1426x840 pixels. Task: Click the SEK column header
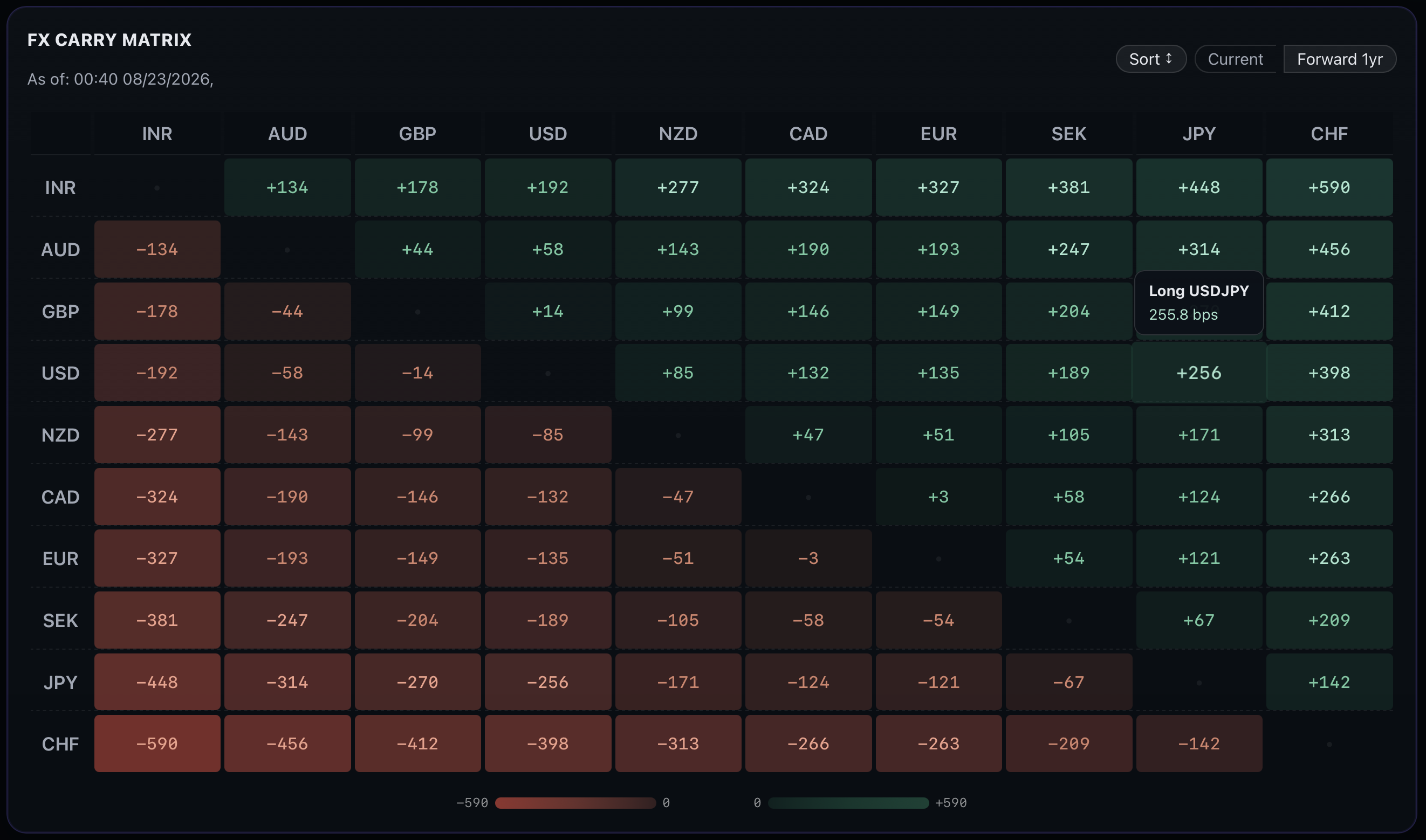pos(1069,134)
